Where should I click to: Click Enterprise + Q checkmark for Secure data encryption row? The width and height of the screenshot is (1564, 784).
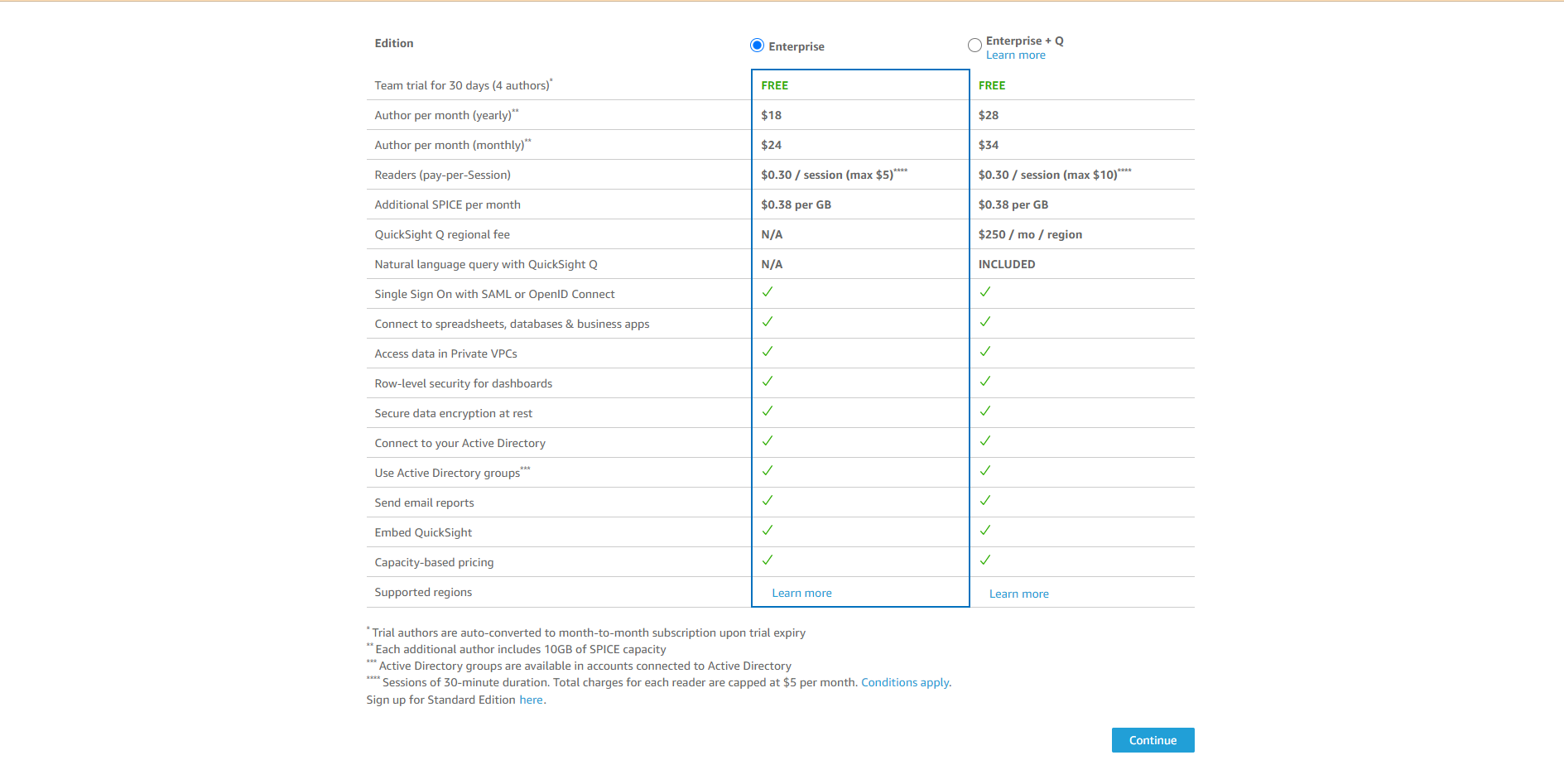coord(985,411)
